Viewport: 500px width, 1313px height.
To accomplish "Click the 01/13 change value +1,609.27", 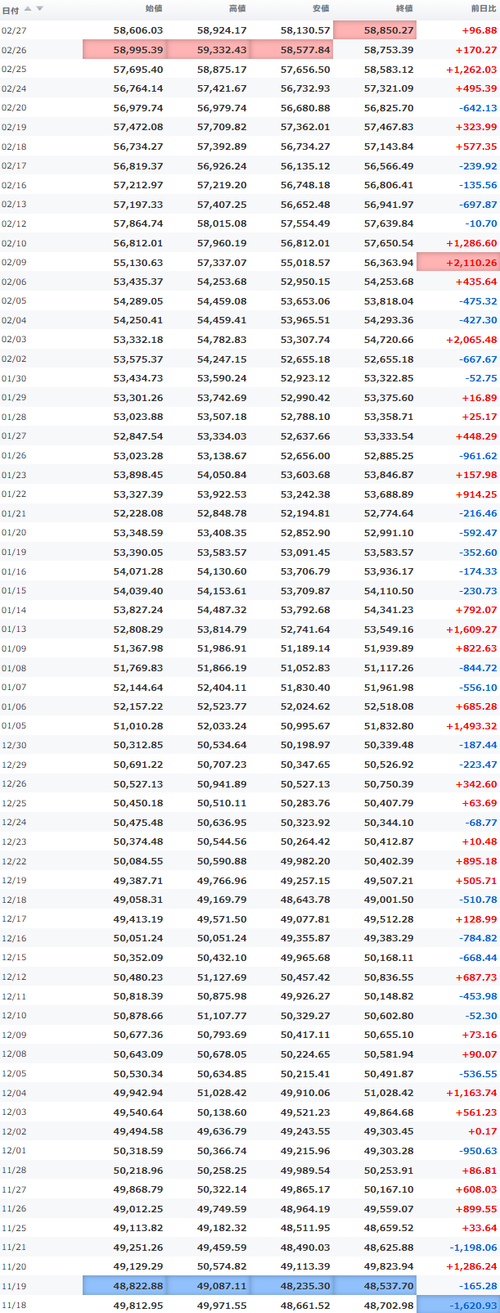I will tap(469, 630).
